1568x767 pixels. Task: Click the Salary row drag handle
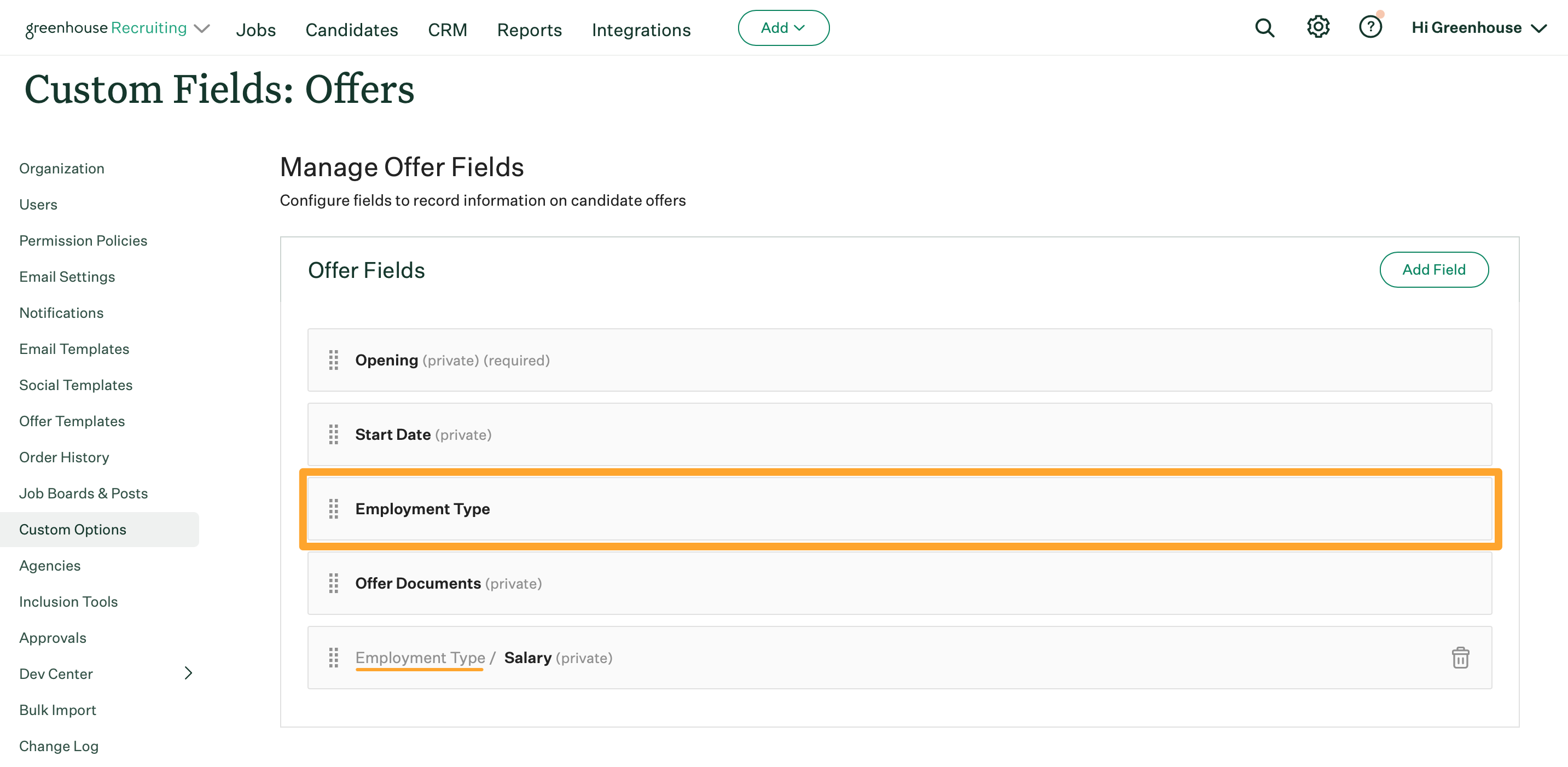pyautogui.click(x=334, y=658)
